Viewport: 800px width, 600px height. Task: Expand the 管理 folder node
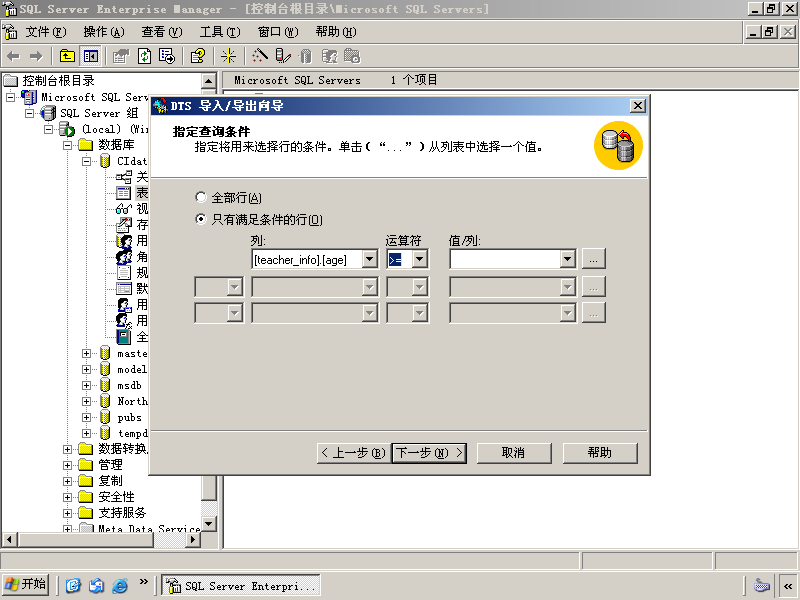click(x=67, y=465)
